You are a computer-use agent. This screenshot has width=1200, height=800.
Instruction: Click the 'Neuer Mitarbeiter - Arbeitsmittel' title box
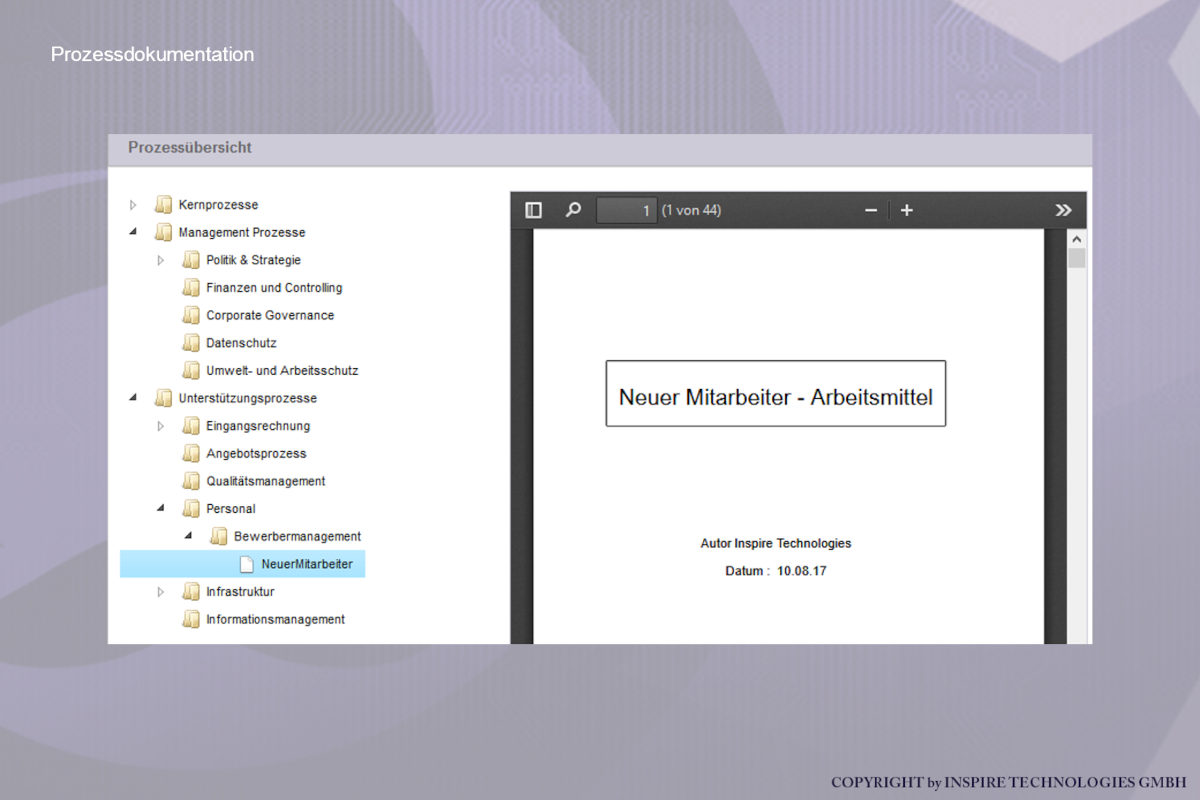776,394
